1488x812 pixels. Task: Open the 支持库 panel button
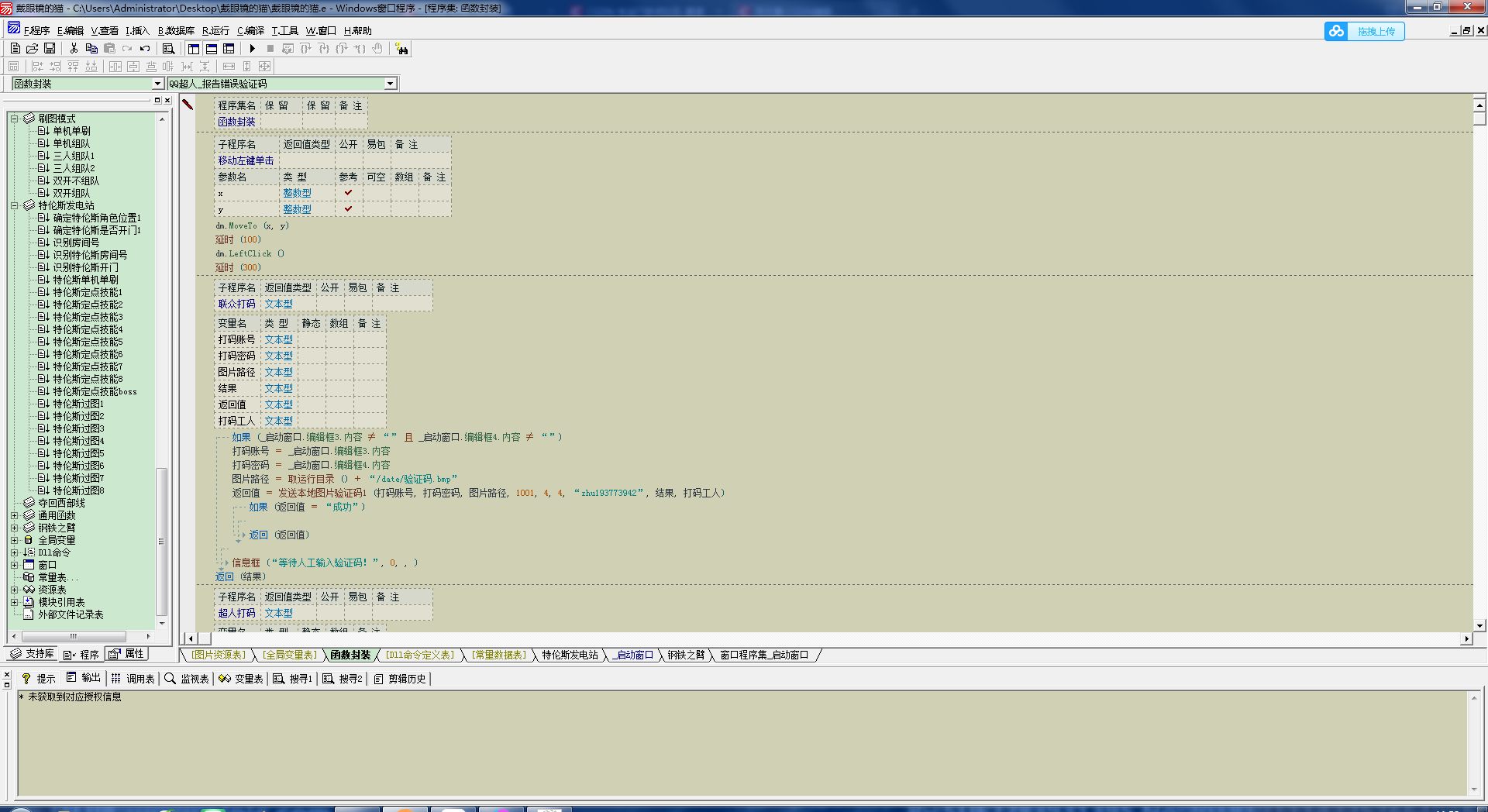point(32,654)
